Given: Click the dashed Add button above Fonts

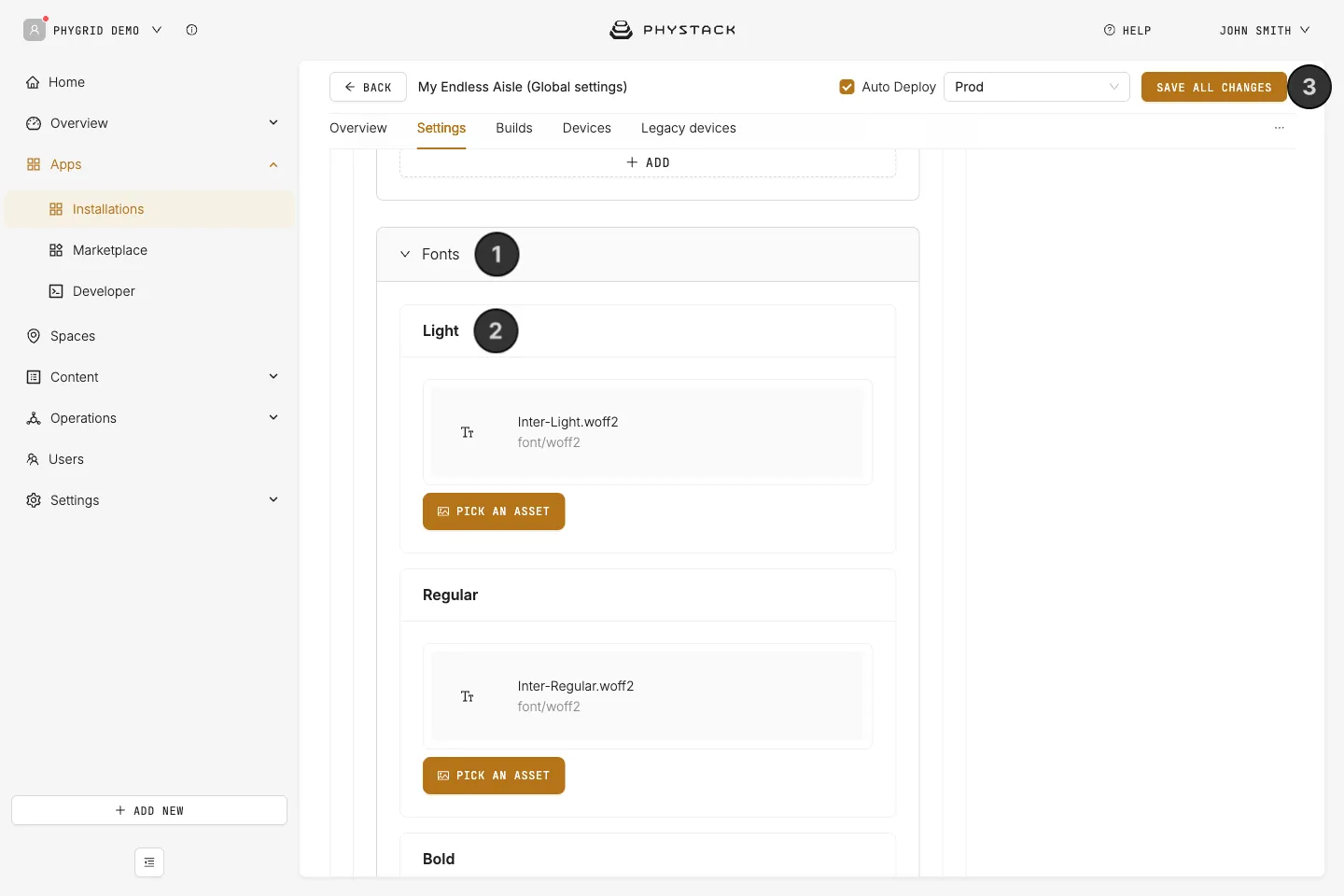Looking at the screenshot, I should (x=648, y=162).
